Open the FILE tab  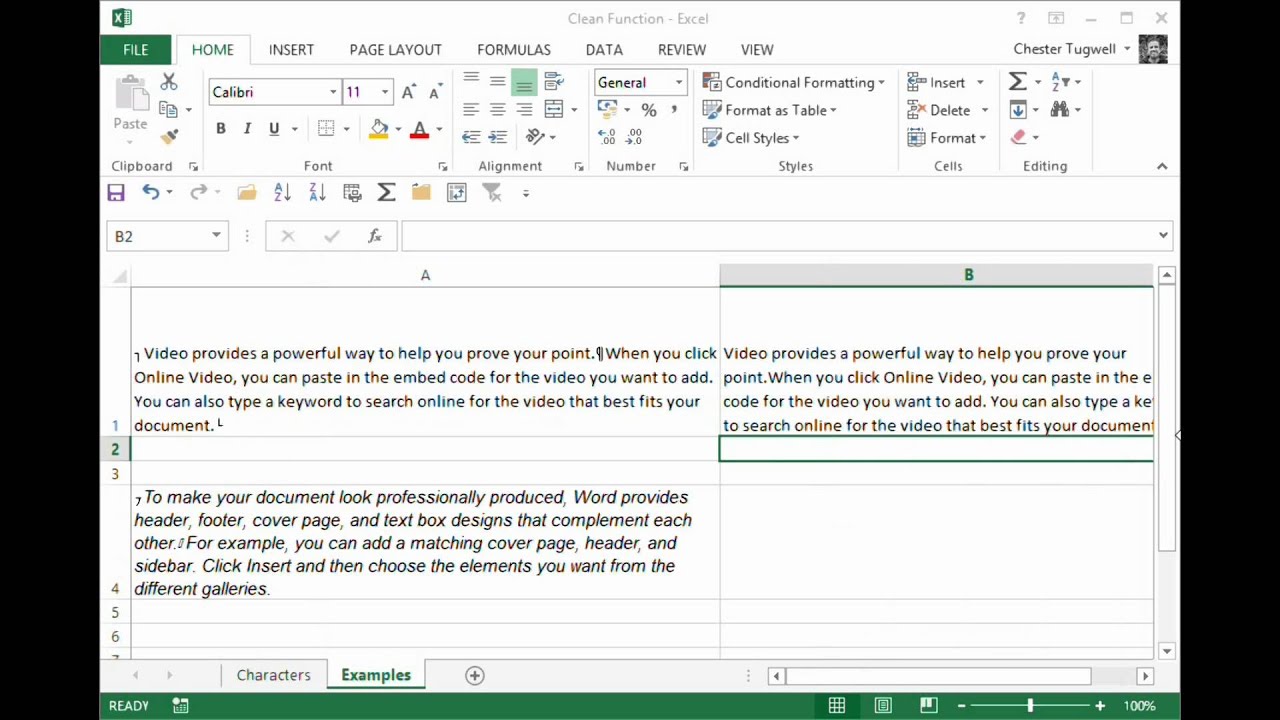pos(136,49)
